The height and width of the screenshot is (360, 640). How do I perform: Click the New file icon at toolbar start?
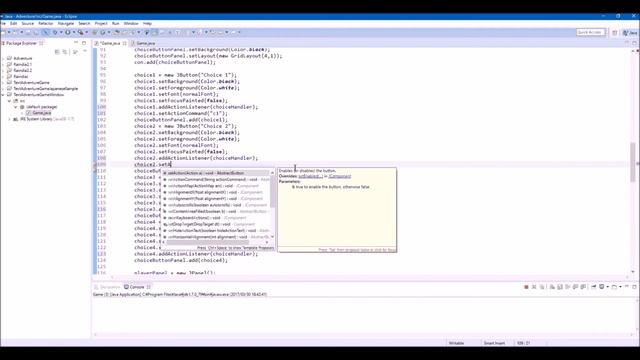3,32
